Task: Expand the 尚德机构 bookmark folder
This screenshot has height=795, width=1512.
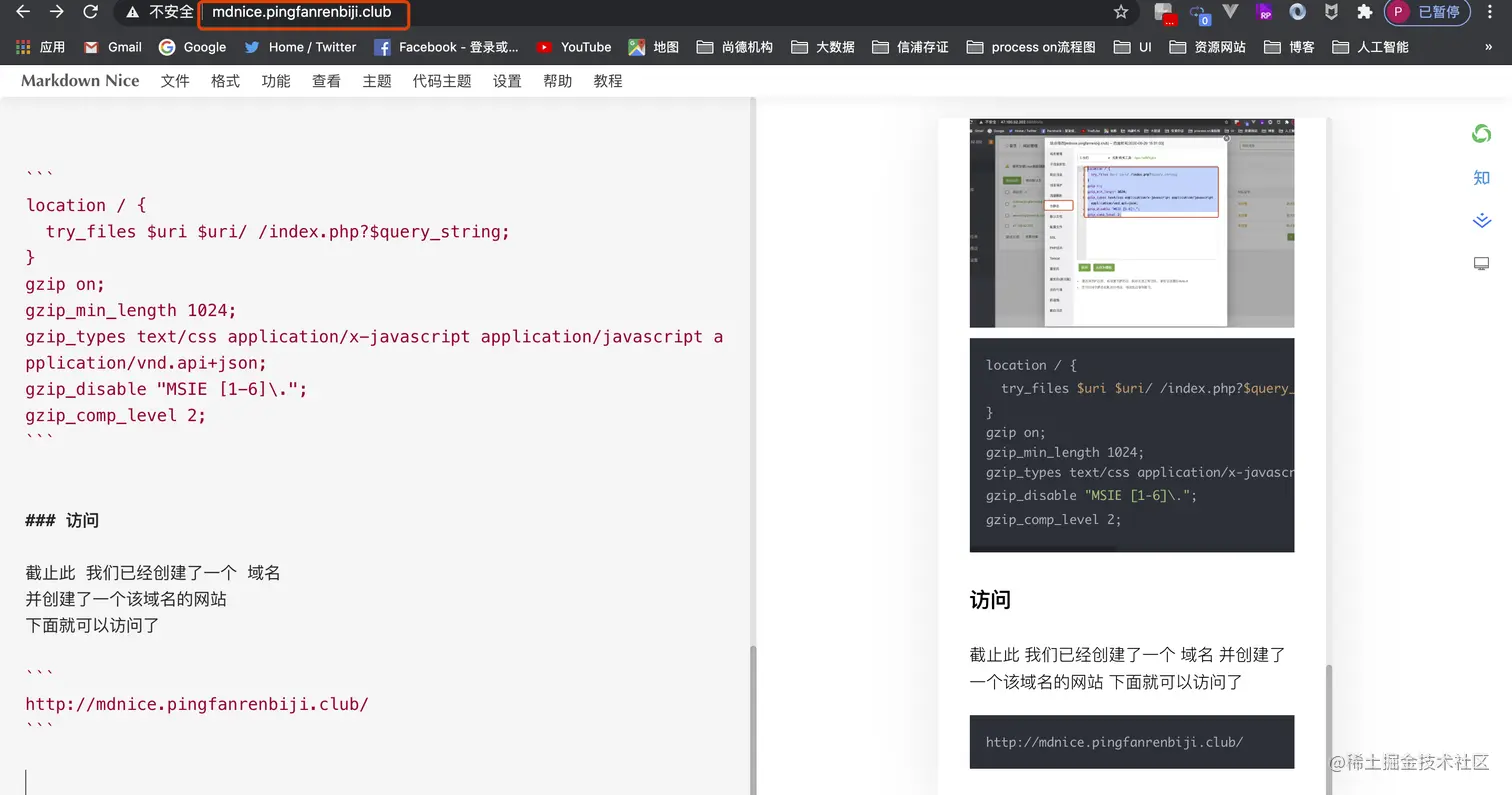Action: tap(735, 47)
